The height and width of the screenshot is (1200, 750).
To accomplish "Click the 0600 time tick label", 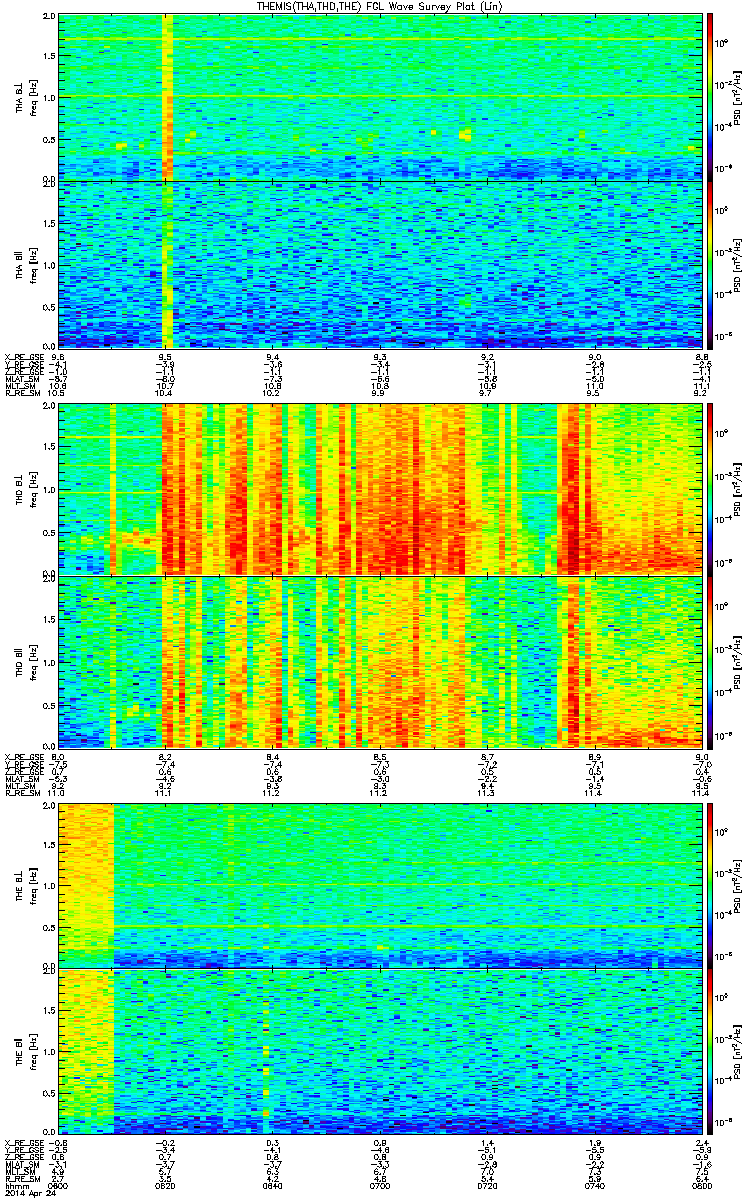I will (58, 1187).
